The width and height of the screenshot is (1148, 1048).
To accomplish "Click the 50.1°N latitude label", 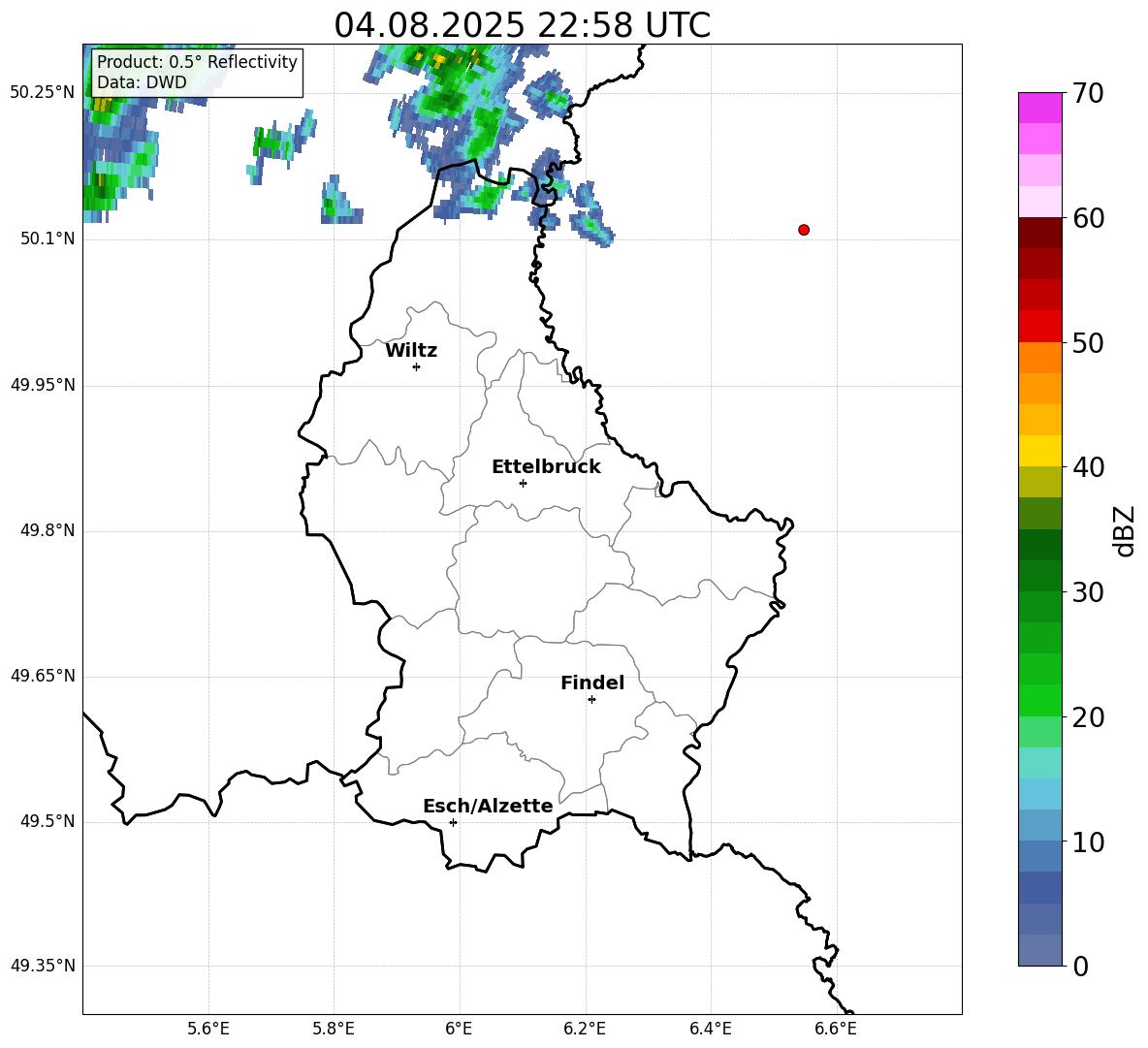I will pos(48,238).
